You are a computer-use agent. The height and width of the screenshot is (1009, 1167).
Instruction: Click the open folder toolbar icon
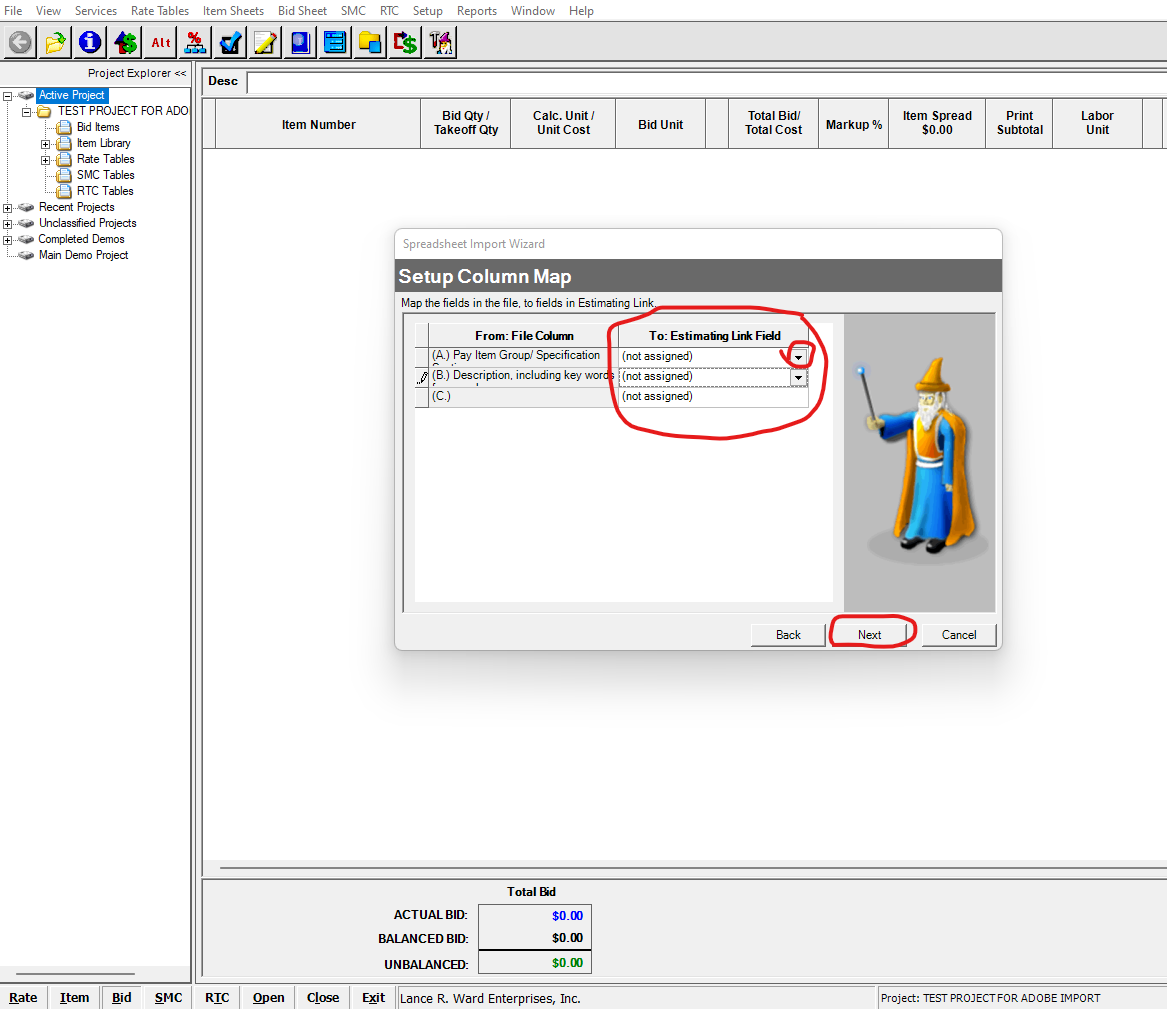pos(54,42)
